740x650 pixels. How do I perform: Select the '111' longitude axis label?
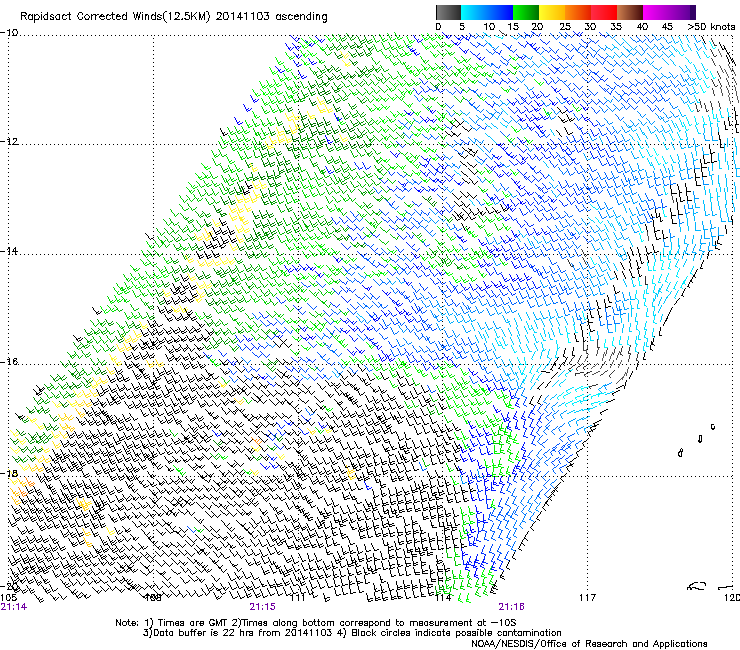(x=298, y=598)
